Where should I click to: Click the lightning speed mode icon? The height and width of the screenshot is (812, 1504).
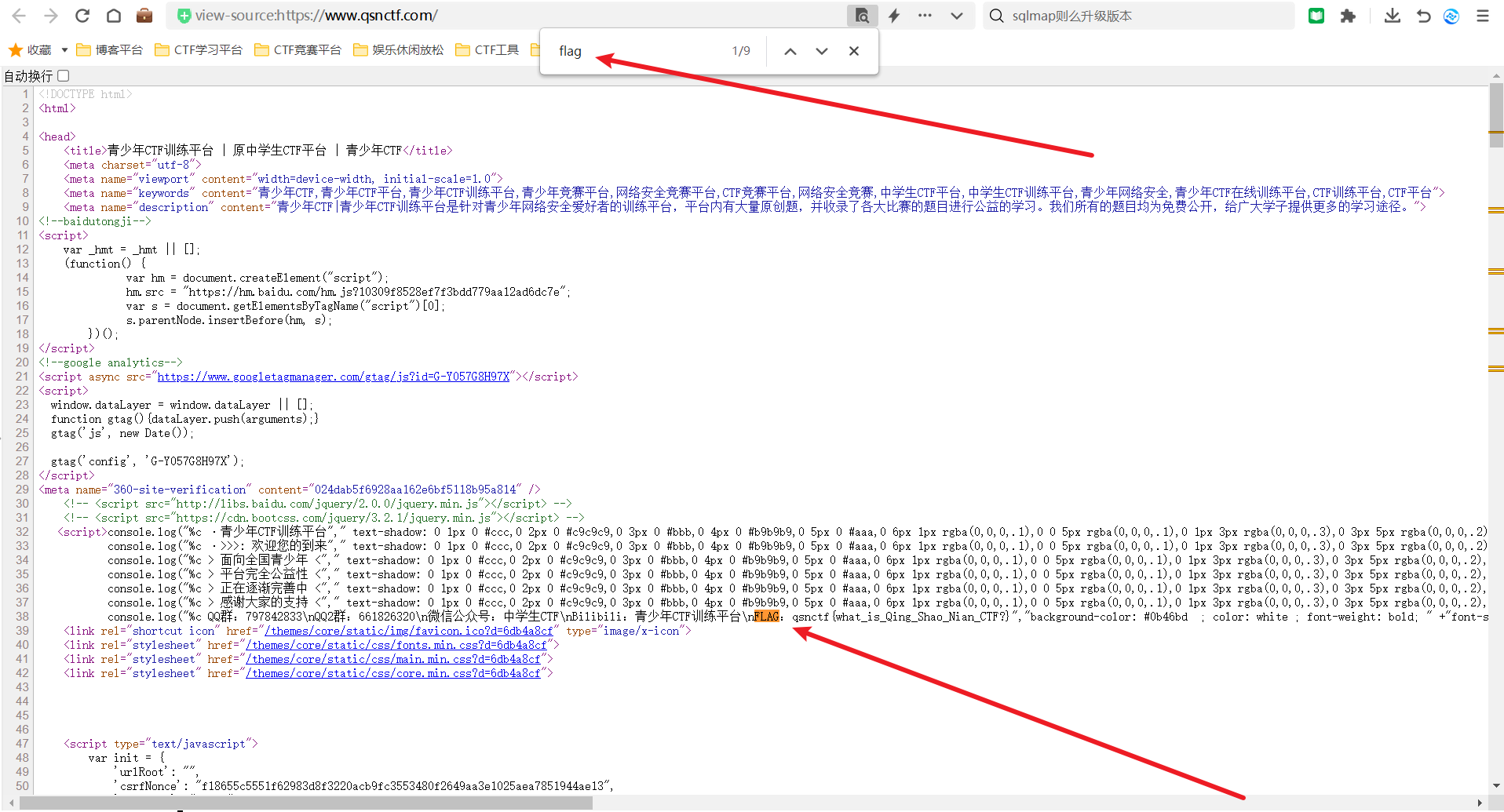click(894, 16)
